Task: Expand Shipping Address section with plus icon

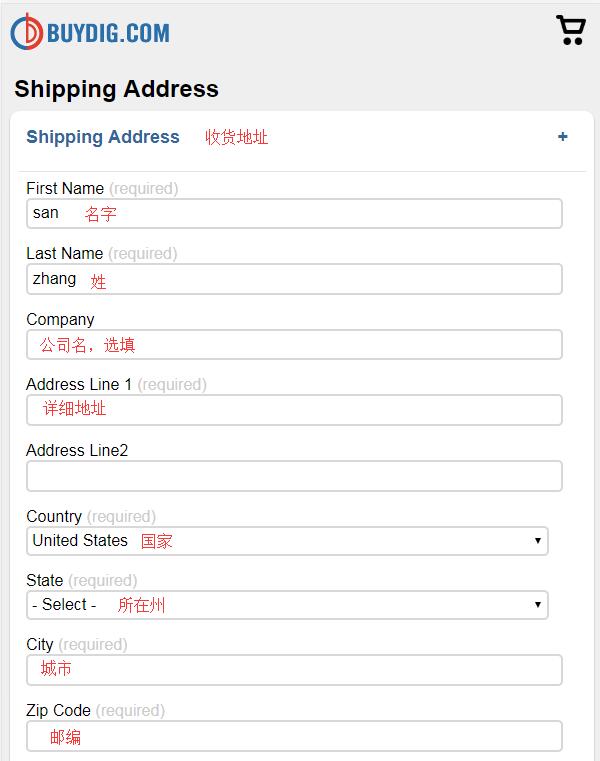Action: pos(563,137)
